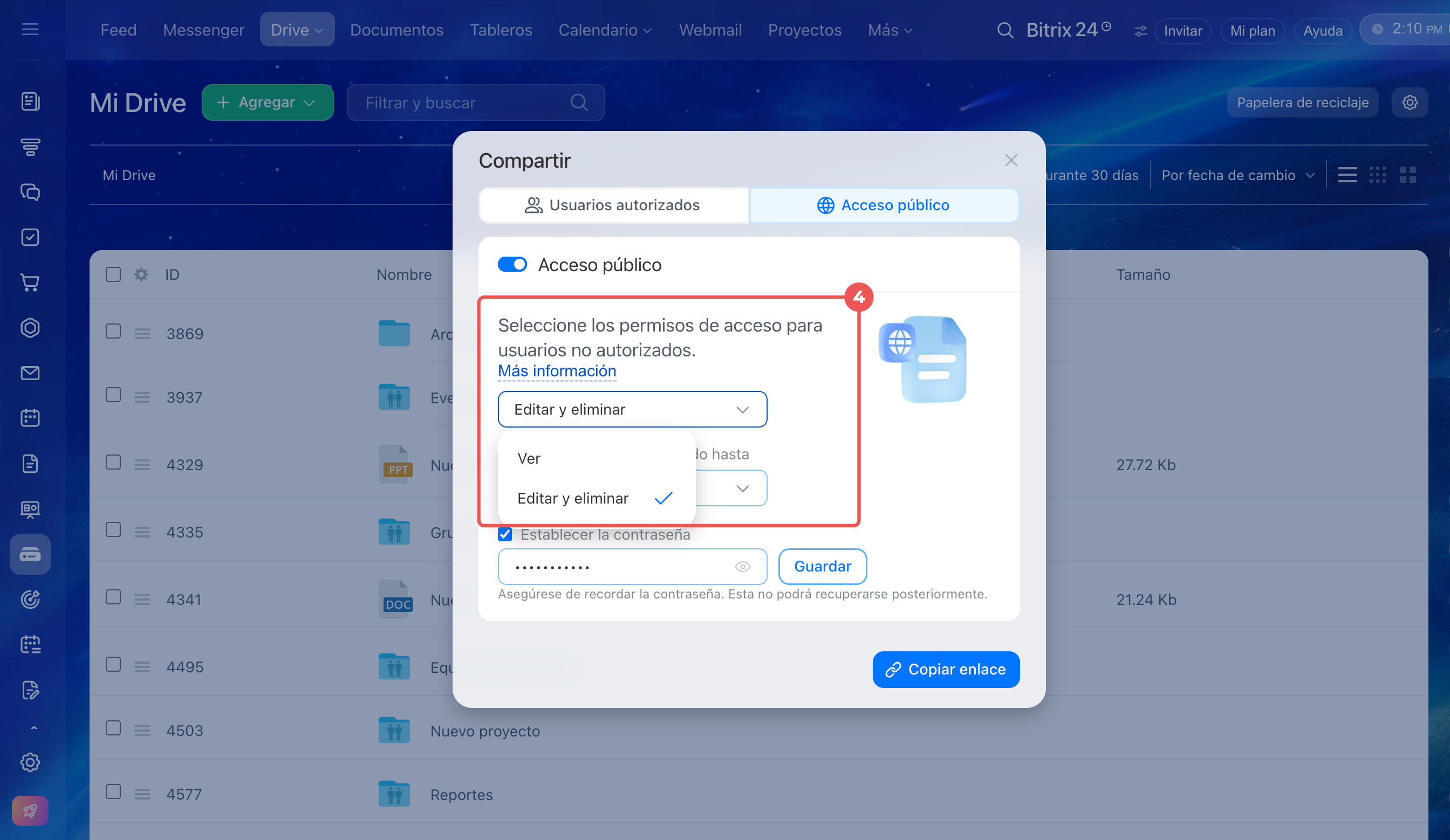The width and height of the screenshot is (1450, 840).
Task: Uncheck Establecer la contraseña checkbox
Action: (504, 534)
